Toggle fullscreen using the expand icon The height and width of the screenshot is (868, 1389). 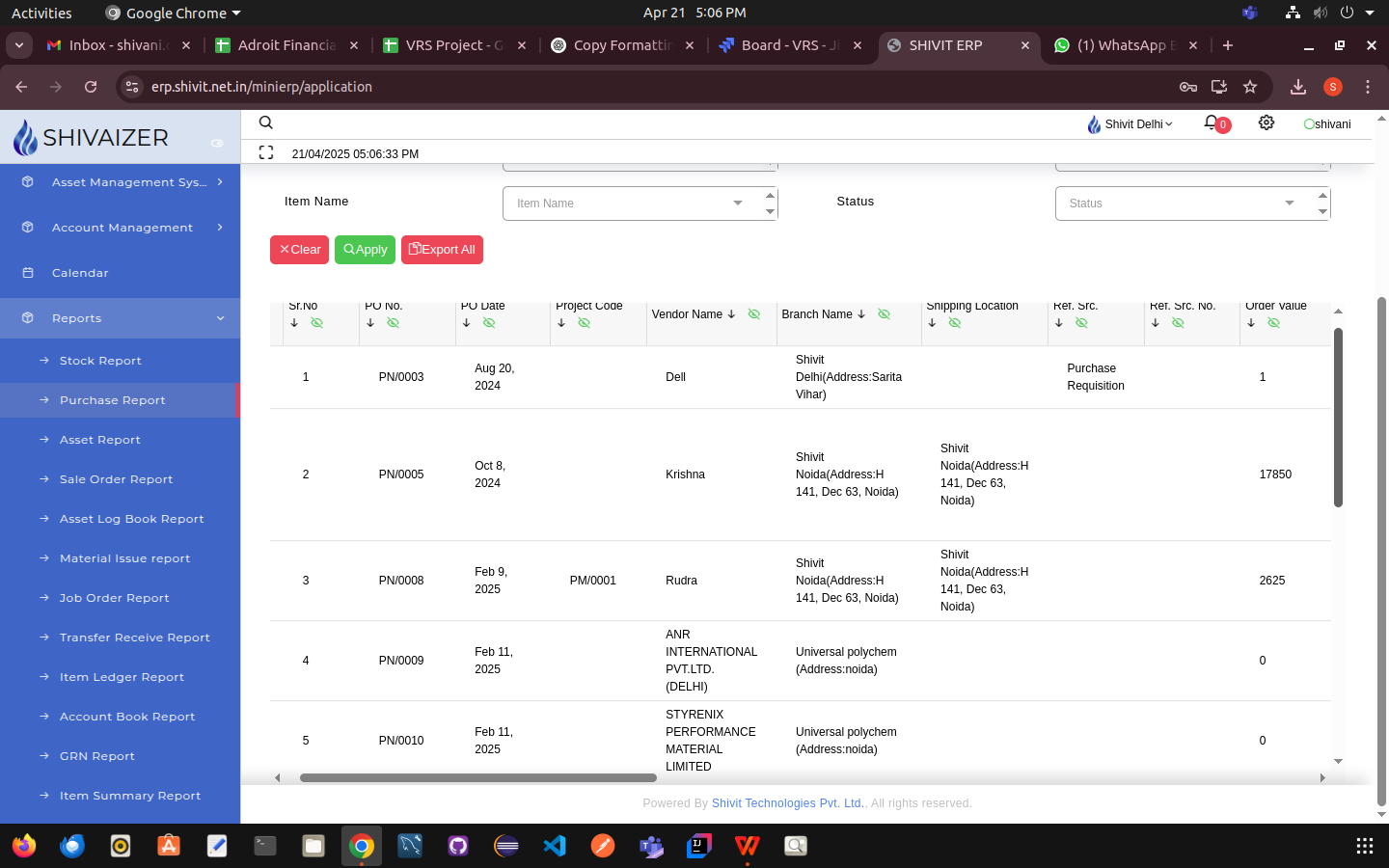pyautogui.click(x=266, y=152)
